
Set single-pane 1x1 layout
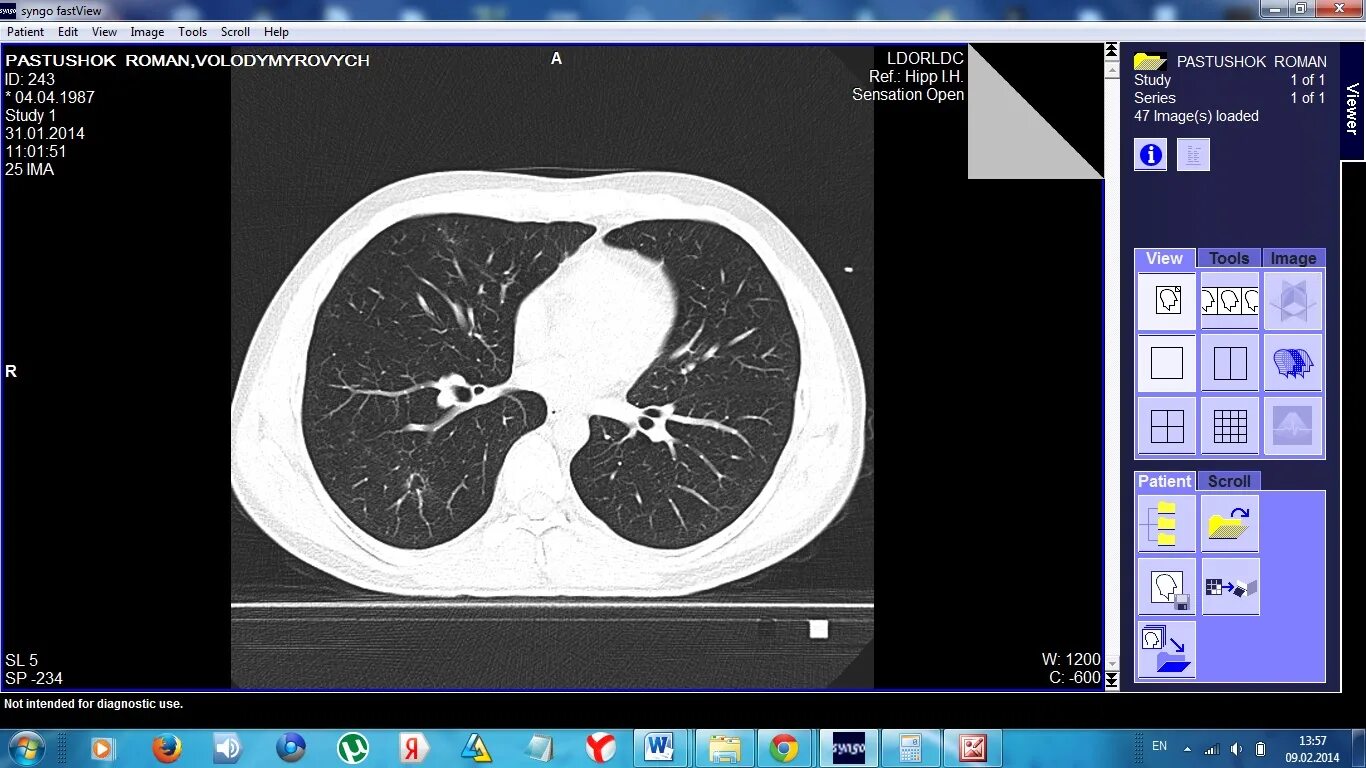[x=1167, y=363]
